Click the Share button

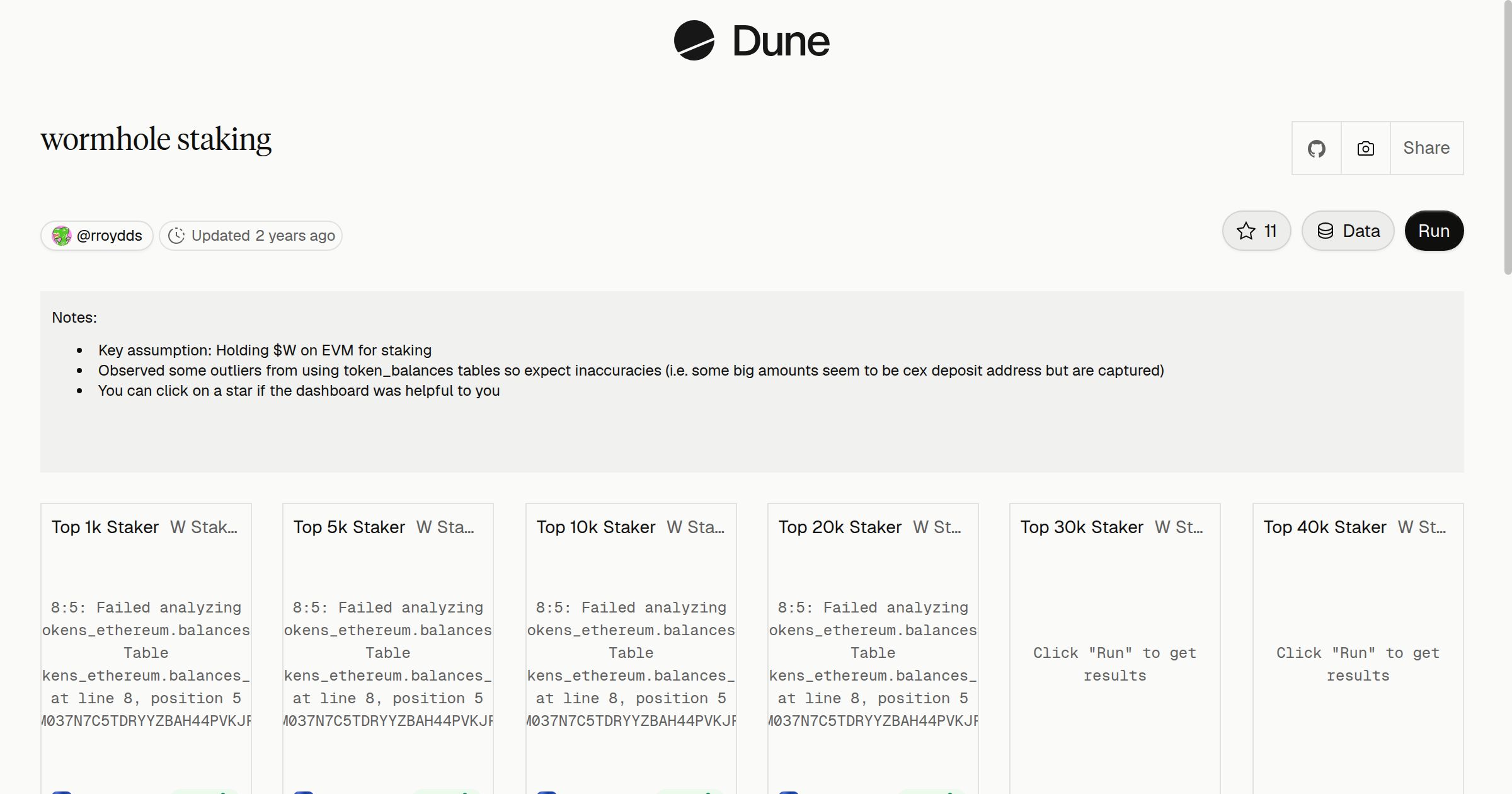1426,148
